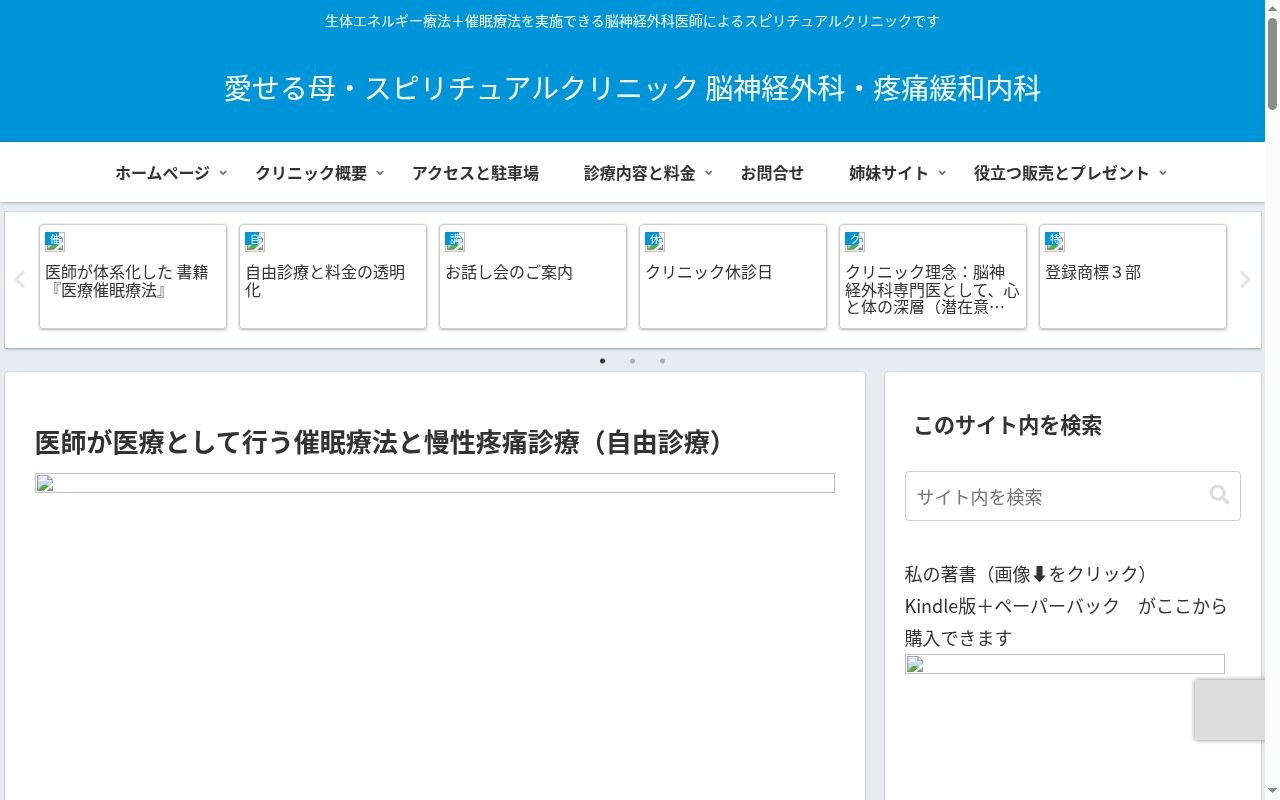The height and width of the screenshot is (800, 1280).
Task: Expand 役立つ販売とプレゼント submenu arrow
Action: click(1162, 173)
